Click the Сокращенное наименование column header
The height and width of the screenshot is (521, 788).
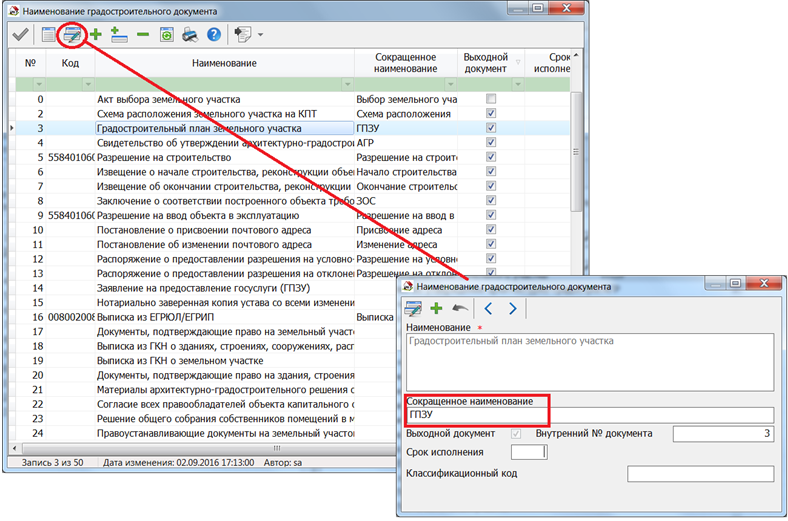(x=406, y=63)
